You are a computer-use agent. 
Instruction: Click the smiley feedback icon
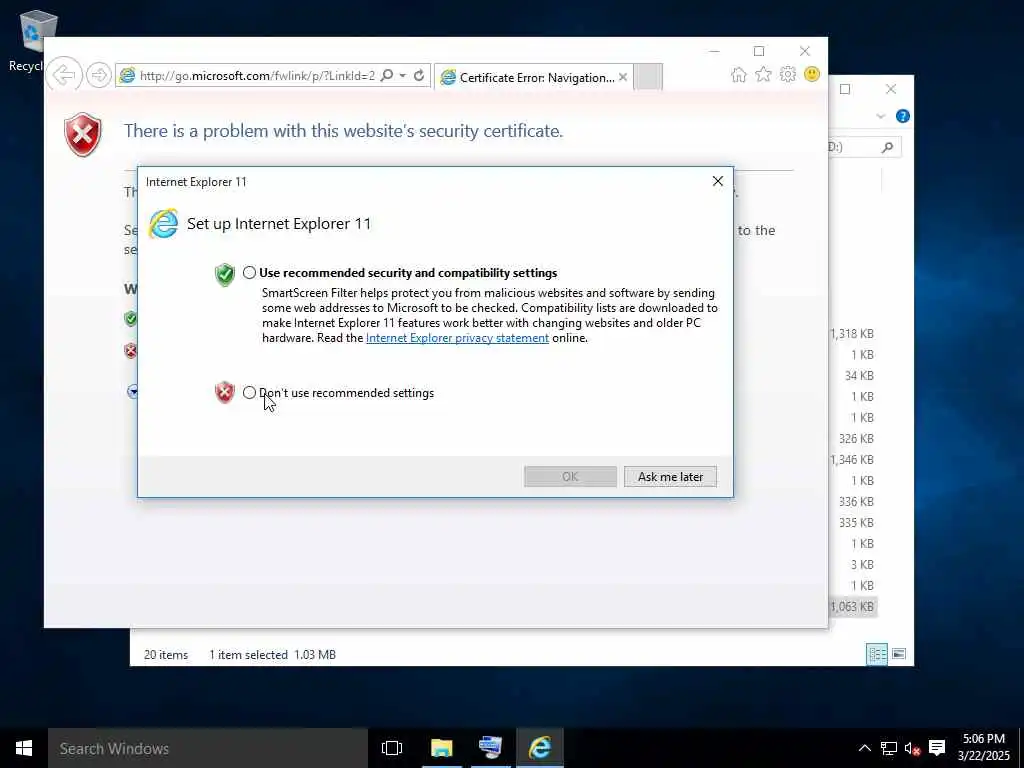pos(812,74)
